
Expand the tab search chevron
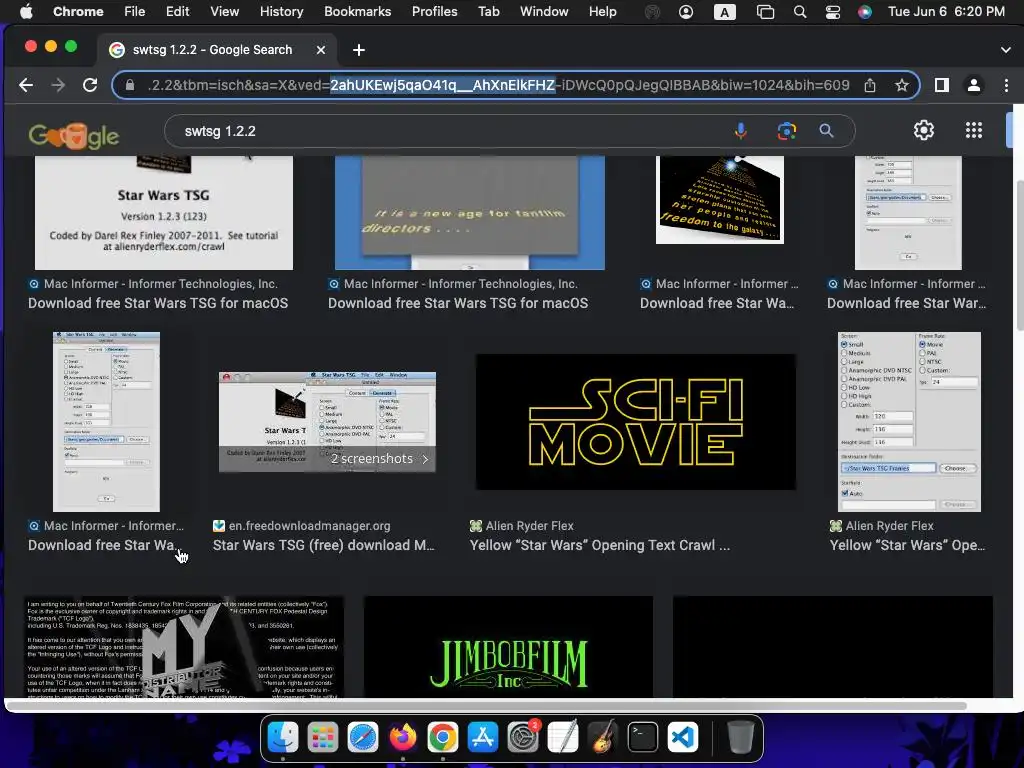point(1006,50)
